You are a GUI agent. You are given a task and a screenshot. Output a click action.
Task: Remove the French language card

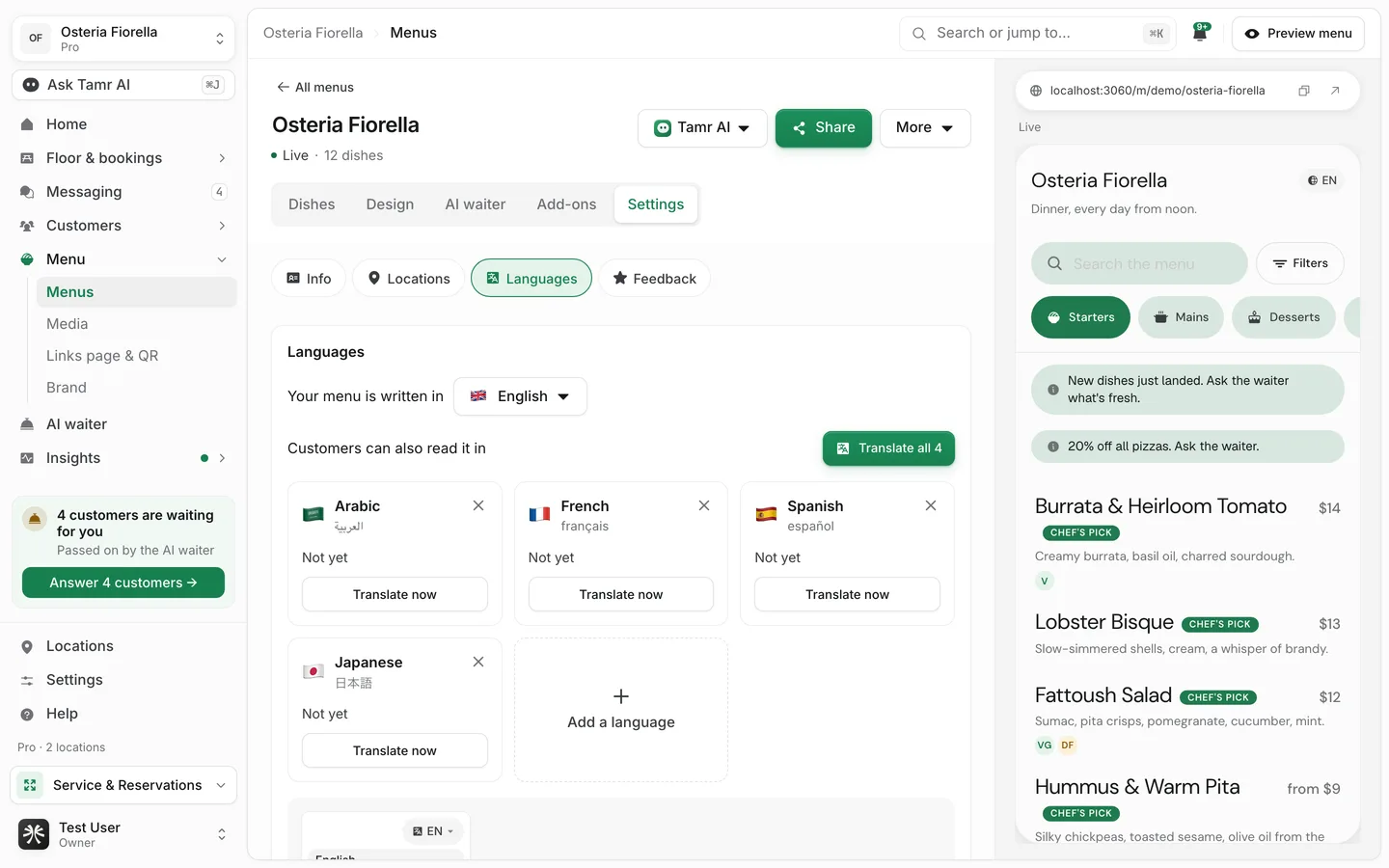pos(704,505)
